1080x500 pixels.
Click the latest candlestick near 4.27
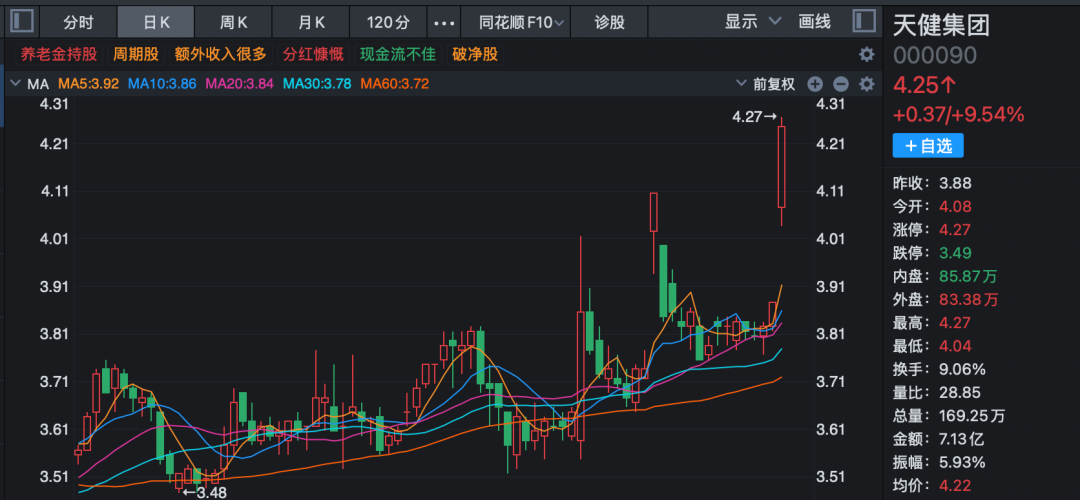(781, 166)
